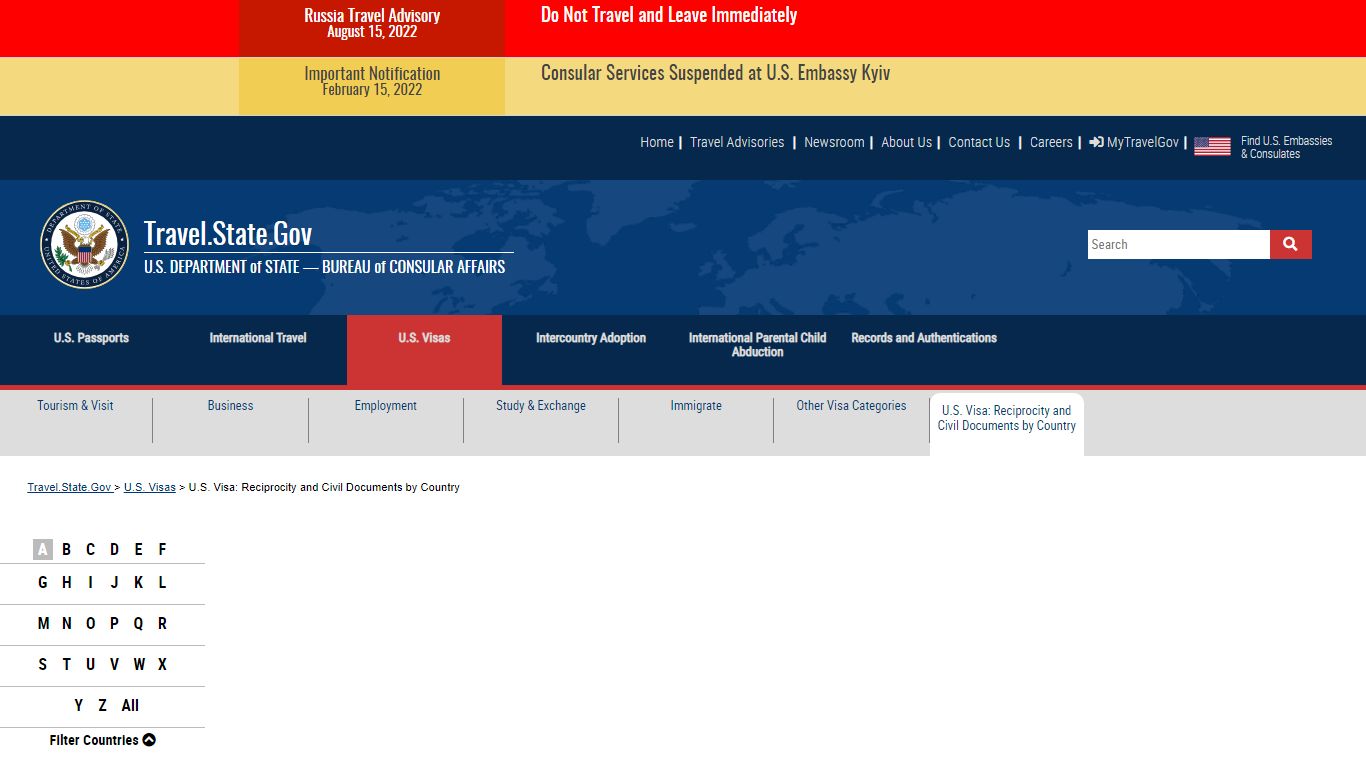The image size is (1366, 768).
Task: Filter countries by letter I
Action: [90, 582]
